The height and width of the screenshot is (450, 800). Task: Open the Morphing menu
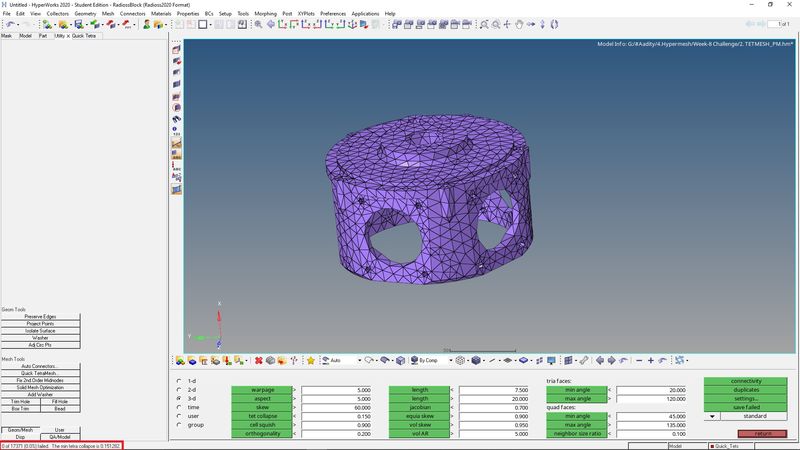tap(265, 14)
